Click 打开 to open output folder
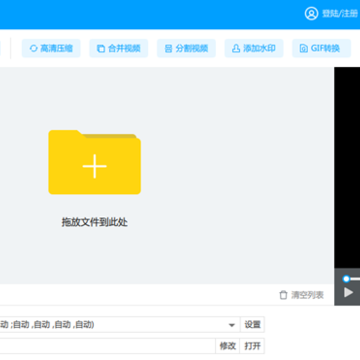The height and width of the screenshot is (360, 360). tap(253, 346)
